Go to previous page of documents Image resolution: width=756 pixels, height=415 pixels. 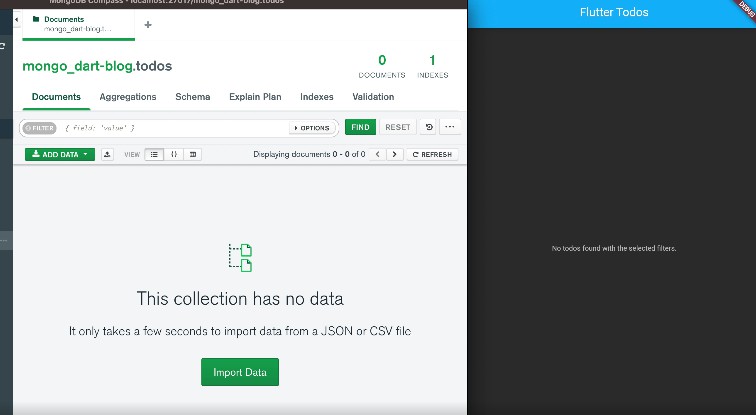coord(378,154)
